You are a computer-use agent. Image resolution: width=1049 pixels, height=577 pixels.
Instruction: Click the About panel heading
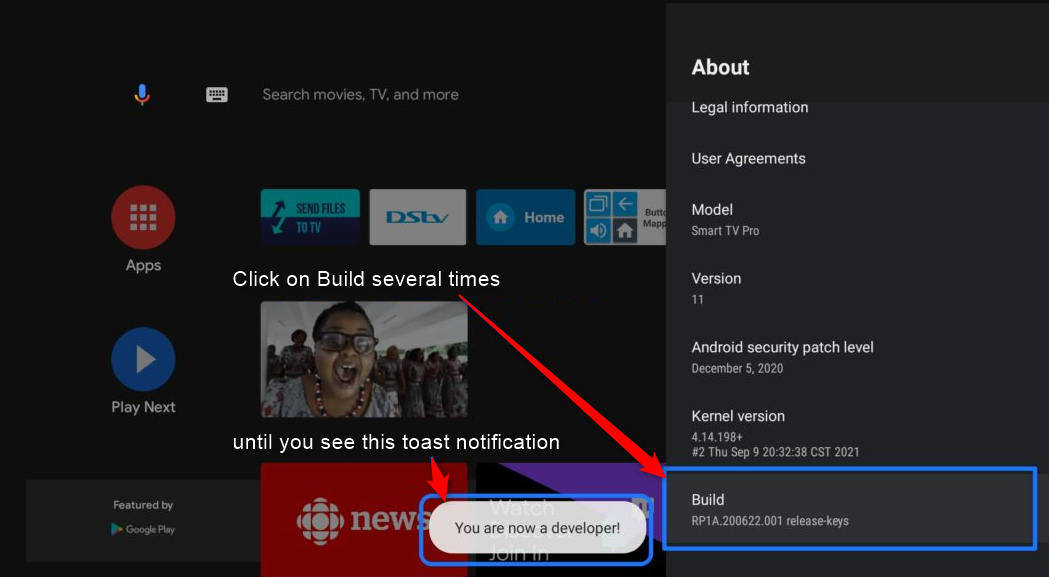point(720,67)
